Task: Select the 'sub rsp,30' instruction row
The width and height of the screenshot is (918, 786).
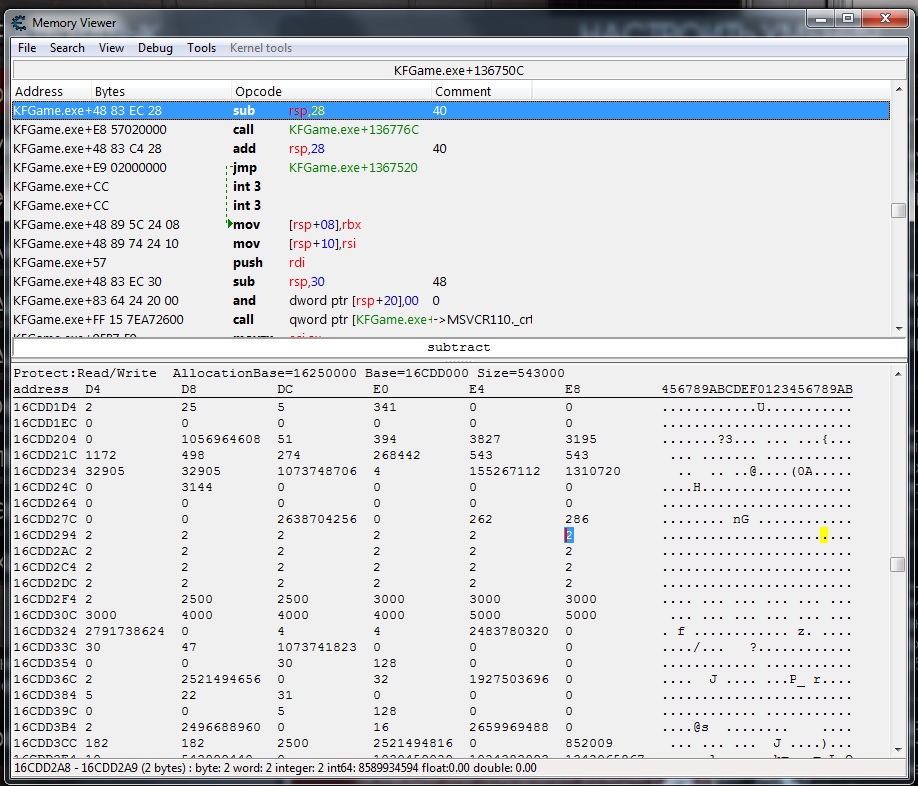Action: (x=451, y=282)
